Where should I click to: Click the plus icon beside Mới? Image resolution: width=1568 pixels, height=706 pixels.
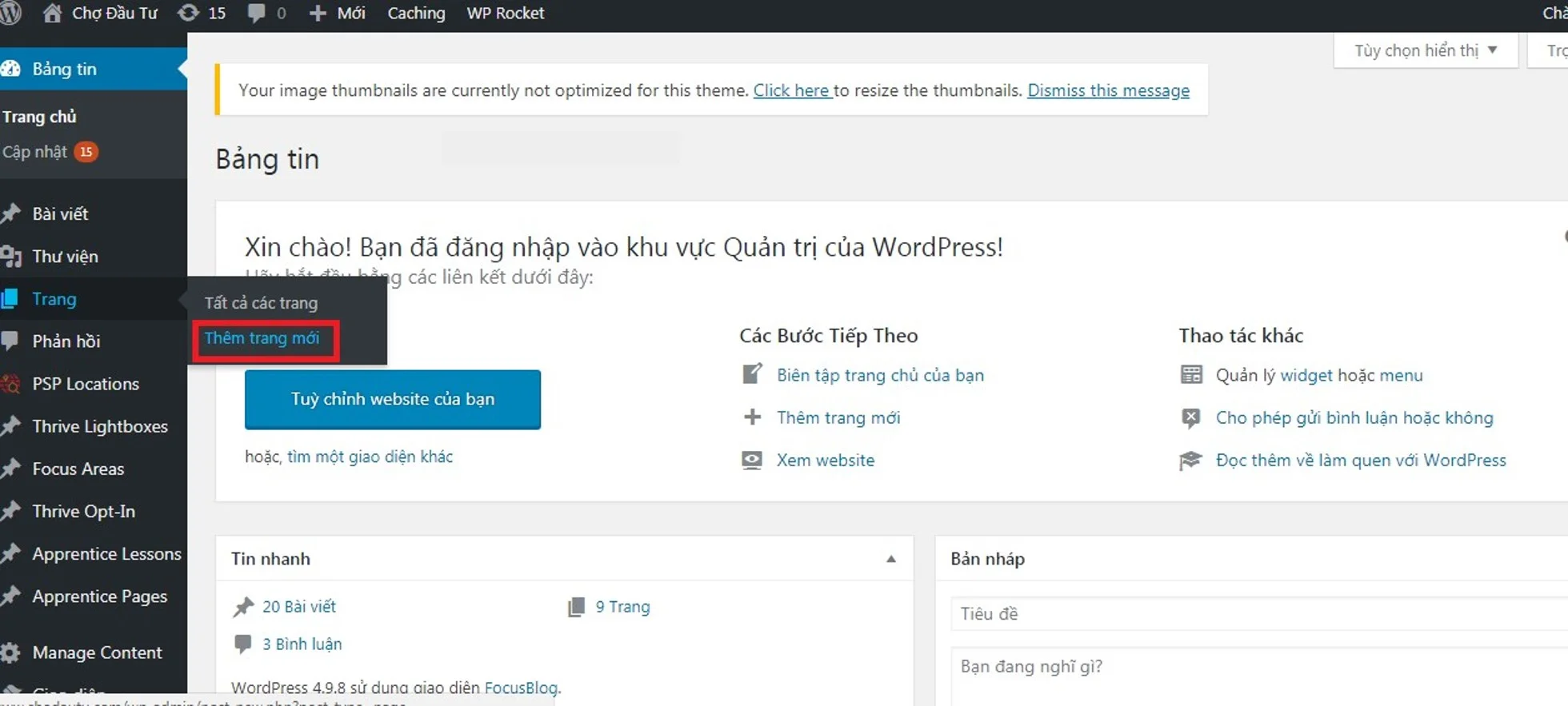click(x=318, y=14)
